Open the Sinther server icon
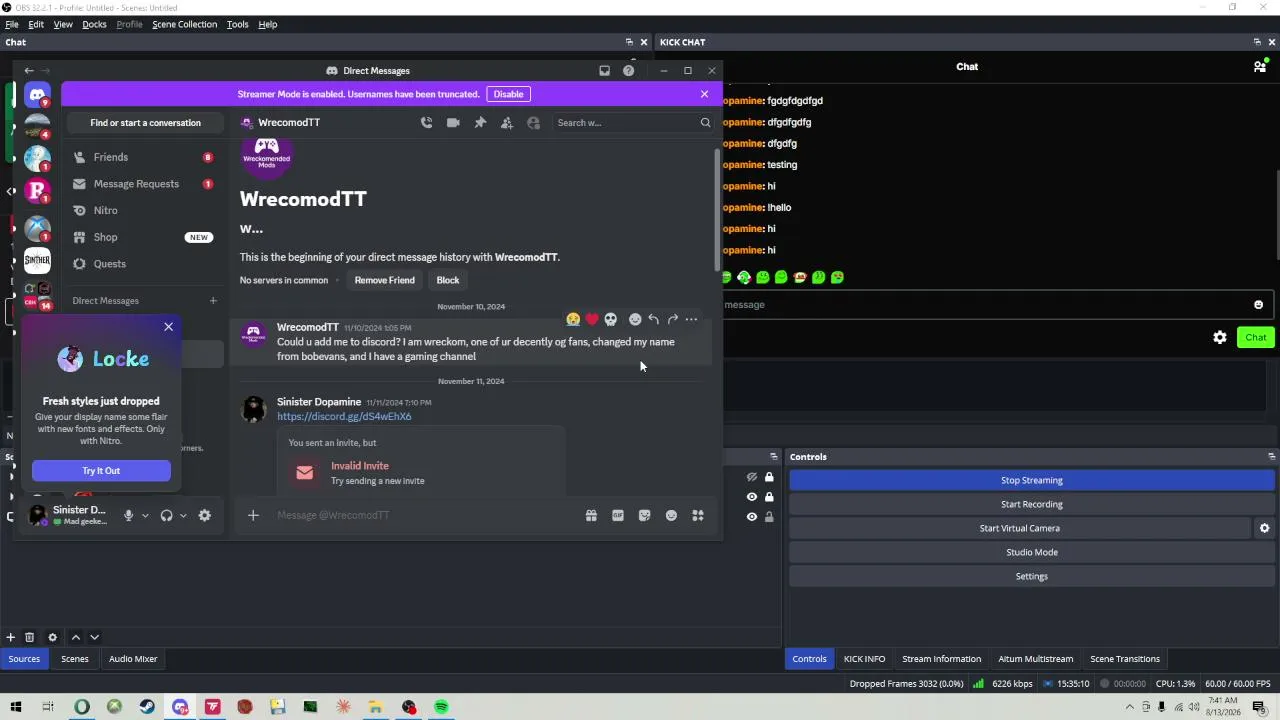1280x720 pixels. pyautogui.click(x=37, y=261)
